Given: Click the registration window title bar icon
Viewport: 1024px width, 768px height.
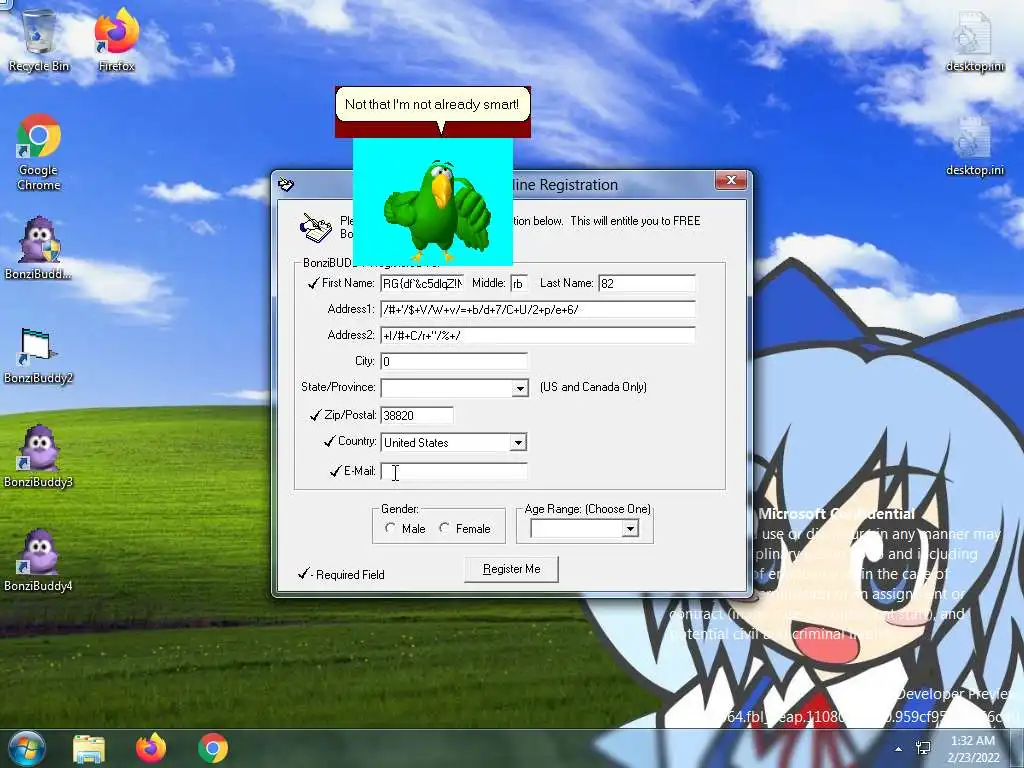Looking at the screenshot, I should tap(286, 184).
